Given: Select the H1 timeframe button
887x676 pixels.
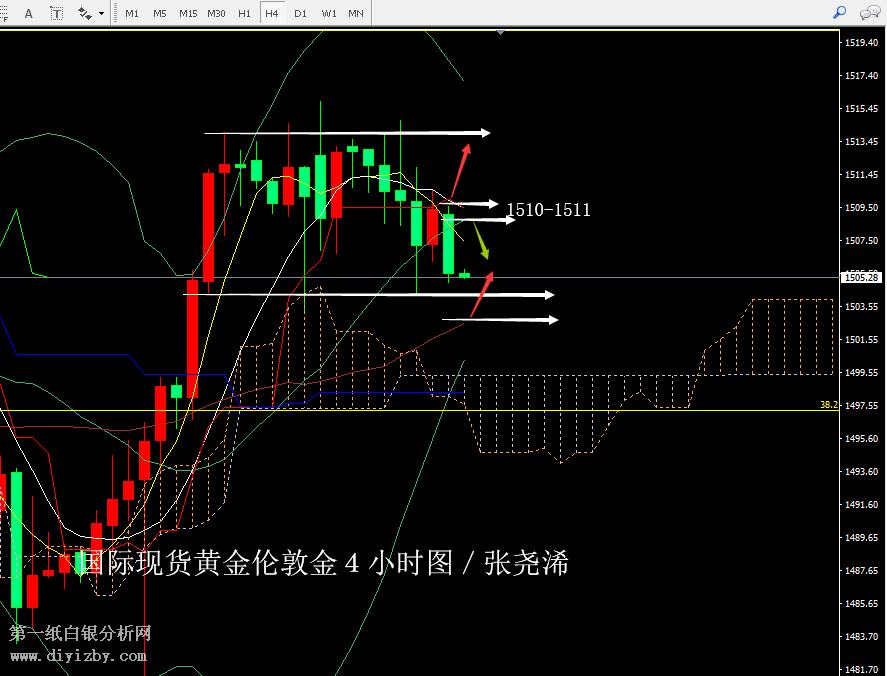Looking at the screenshot, I should (244, 13).
